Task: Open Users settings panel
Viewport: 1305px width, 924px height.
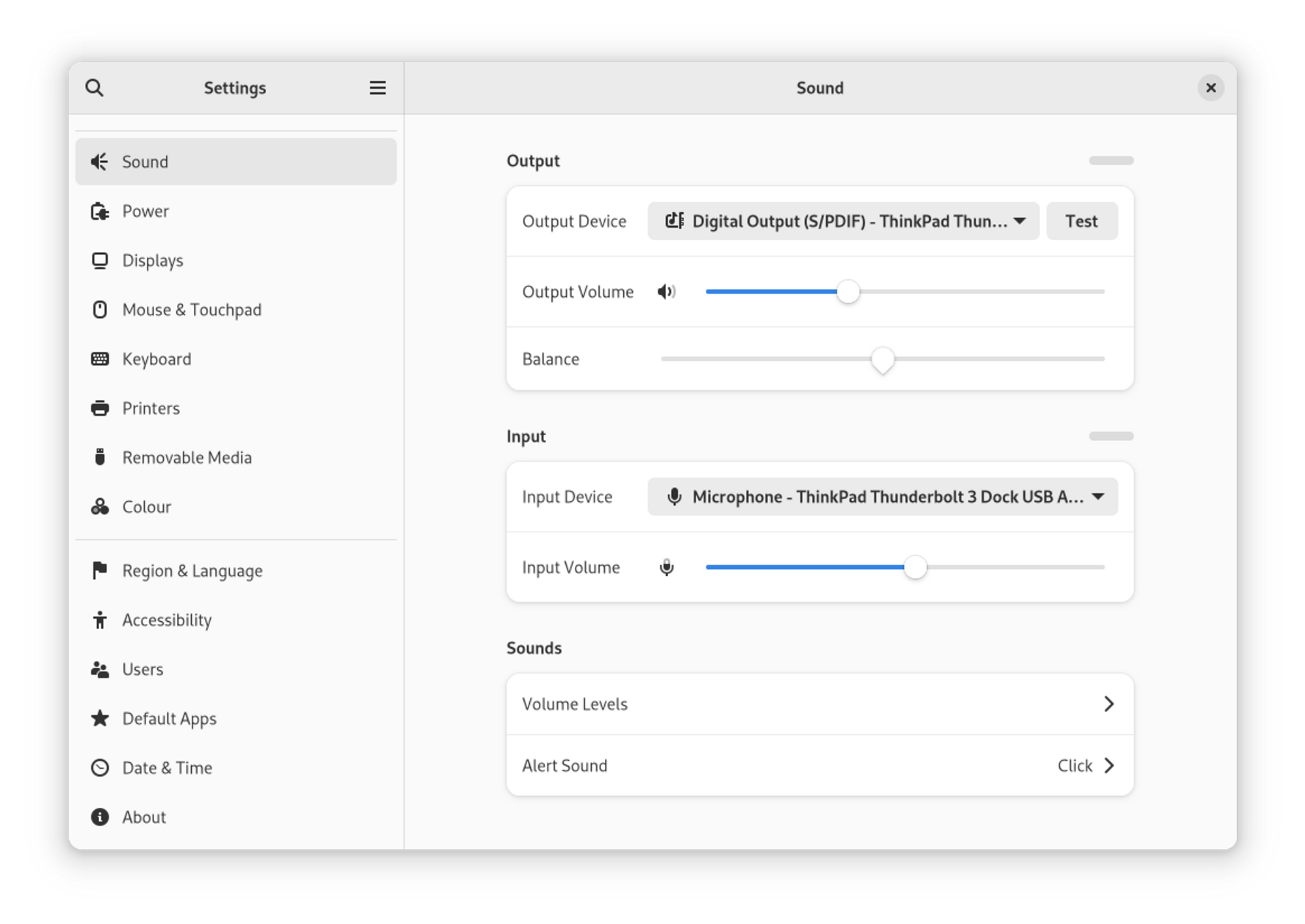Action: (x=236, y=669)
